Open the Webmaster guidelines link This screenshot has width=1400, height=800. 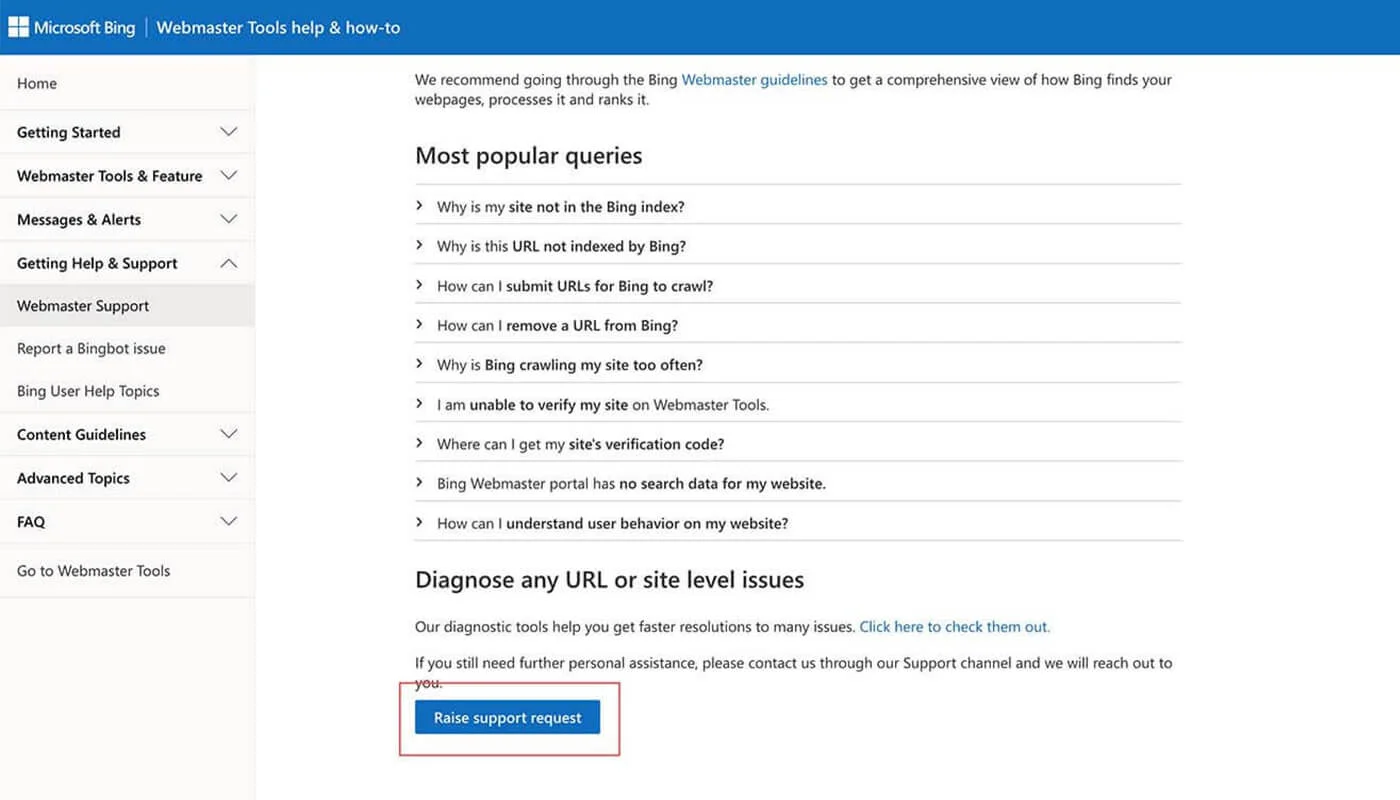coord(754,80)
